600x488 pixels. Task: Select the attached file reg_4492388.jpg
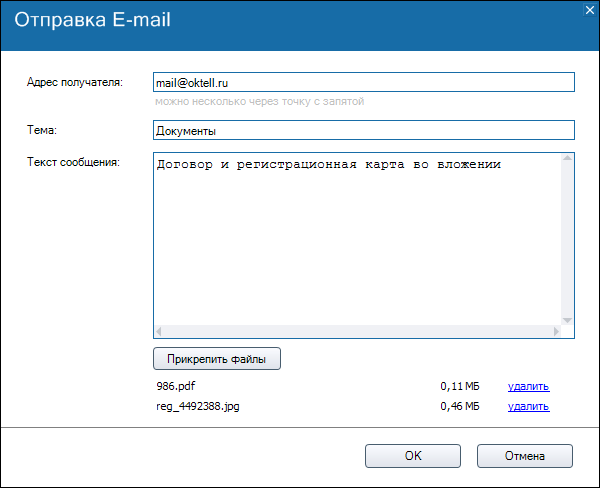tap(197, 406)
